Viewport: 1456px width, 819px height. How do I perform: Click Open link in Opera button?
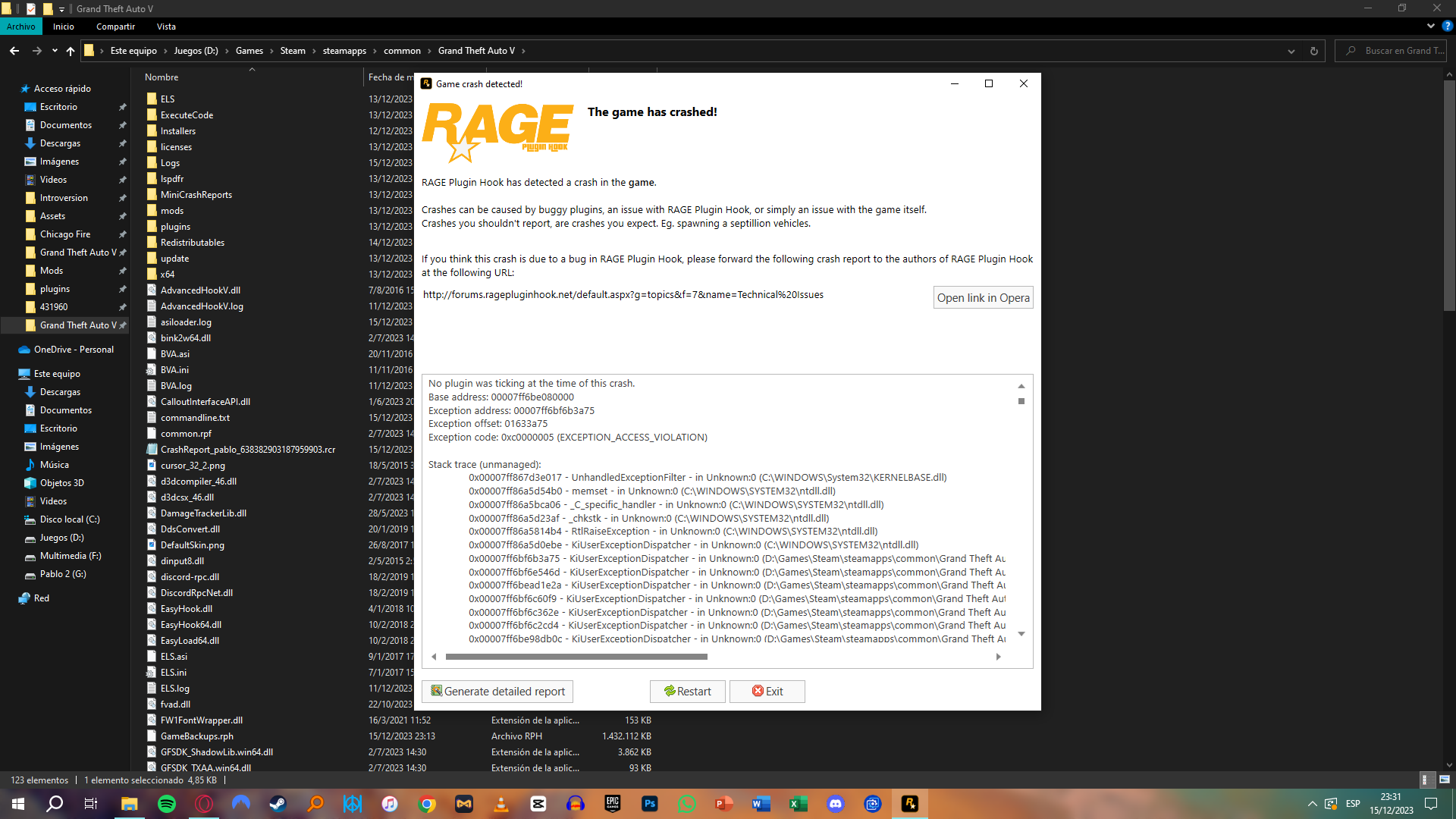983,298
